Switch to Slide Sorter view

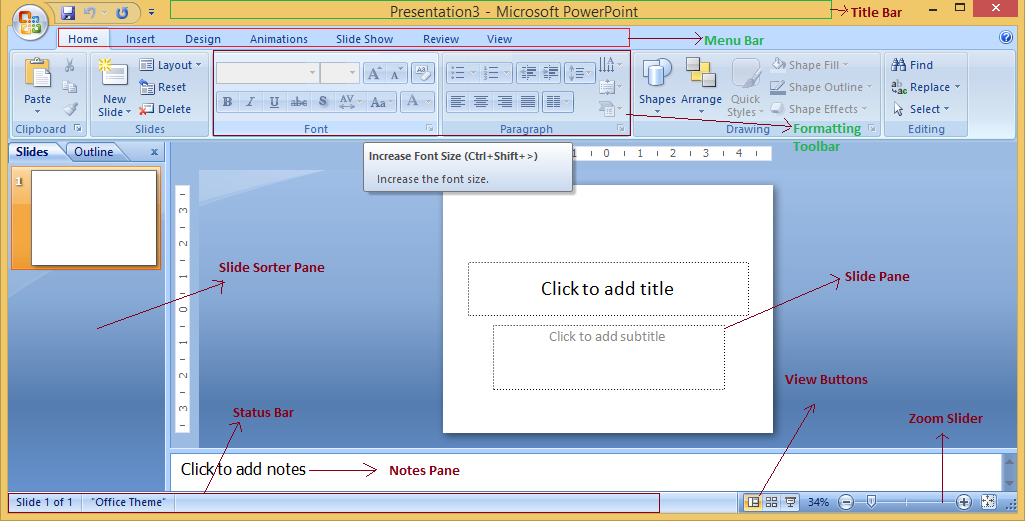click(x=772, y=501)
